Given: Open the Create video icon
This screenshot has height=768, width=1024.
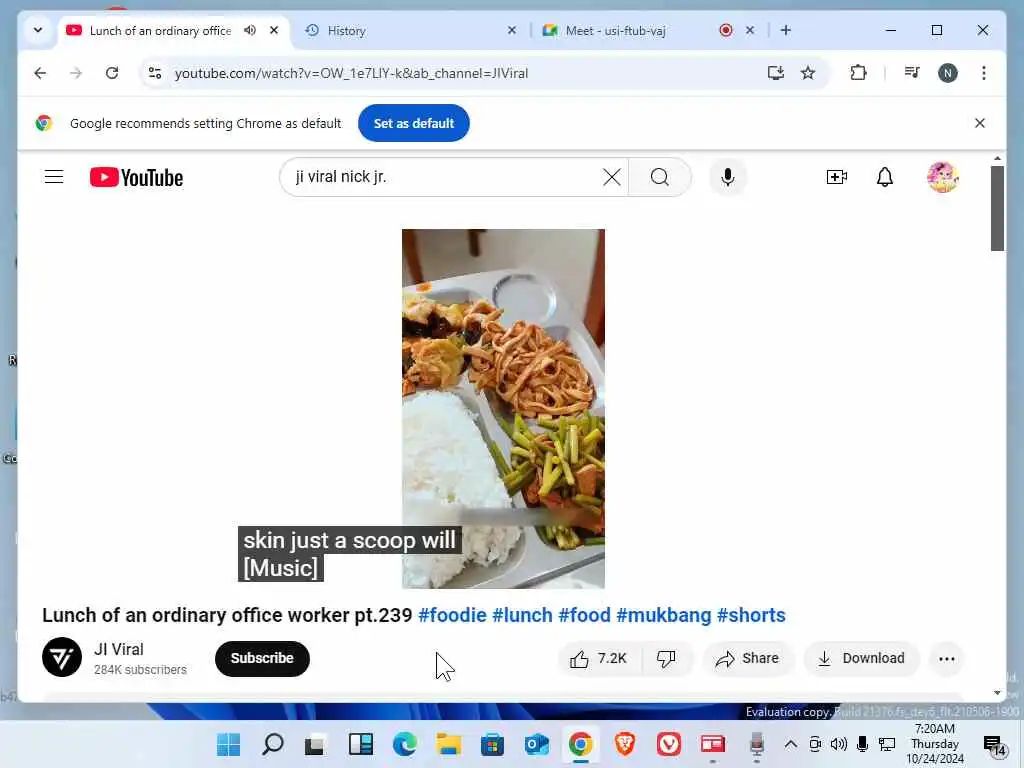Looking at the screenshot, I should 837,177.
